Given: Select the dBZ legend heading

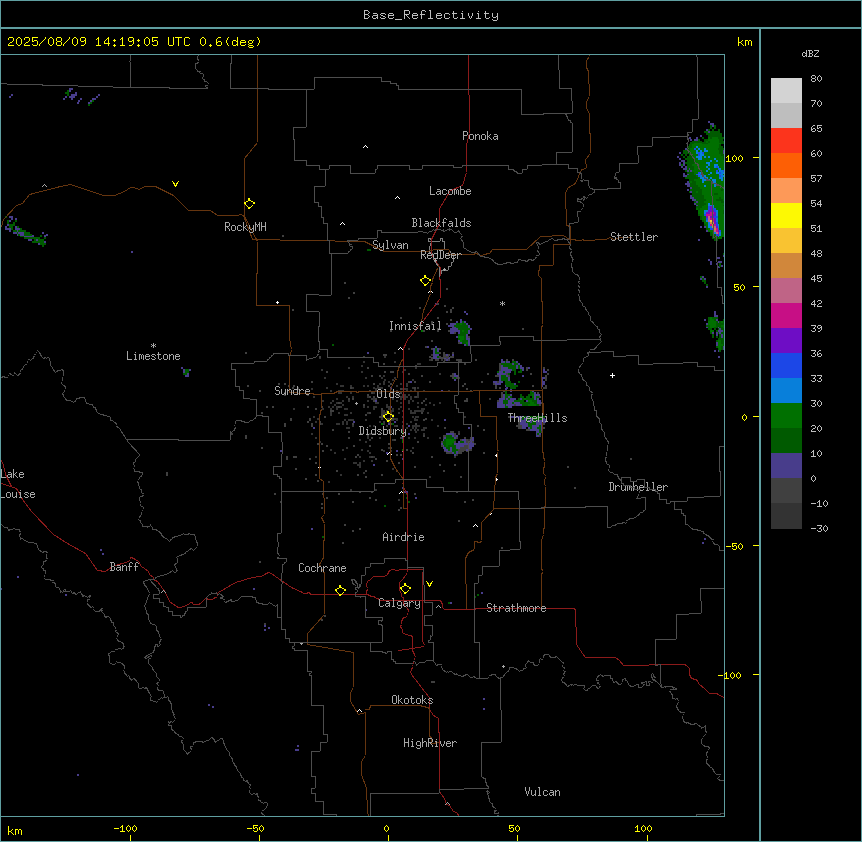Looking at the screenshot, I should pos(810,53).
